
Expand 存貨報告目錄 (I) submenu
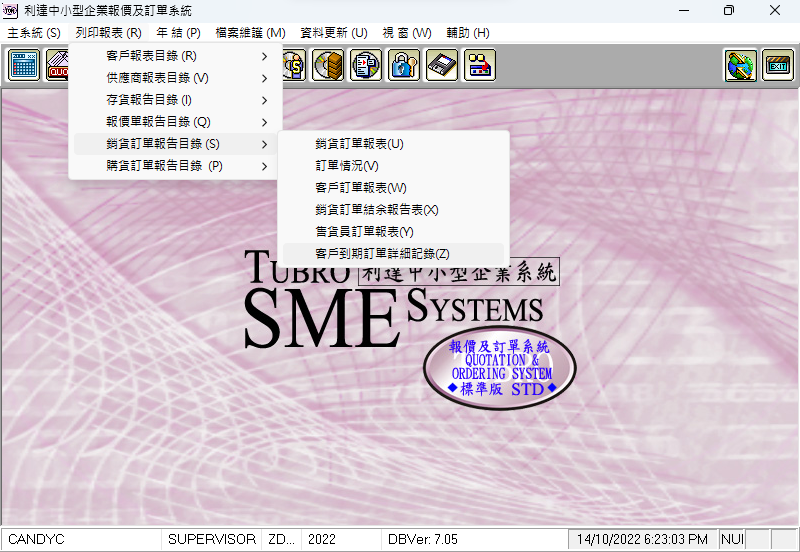pos(176,100)
